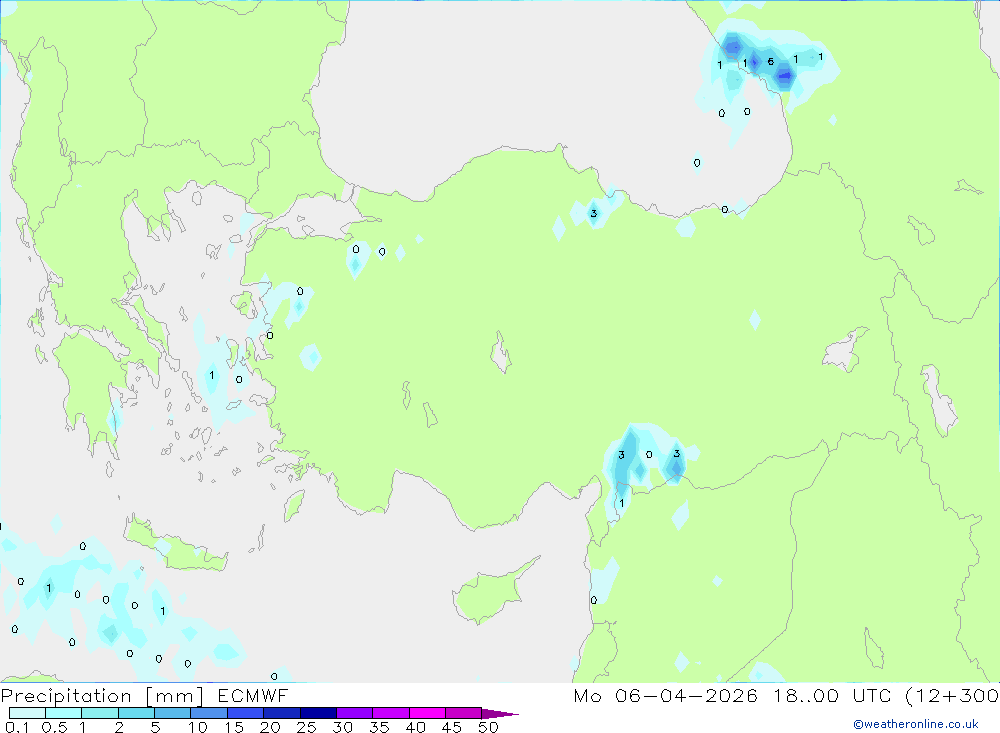Select the 30–35 mm violet legend swatch

pos(355,713)
